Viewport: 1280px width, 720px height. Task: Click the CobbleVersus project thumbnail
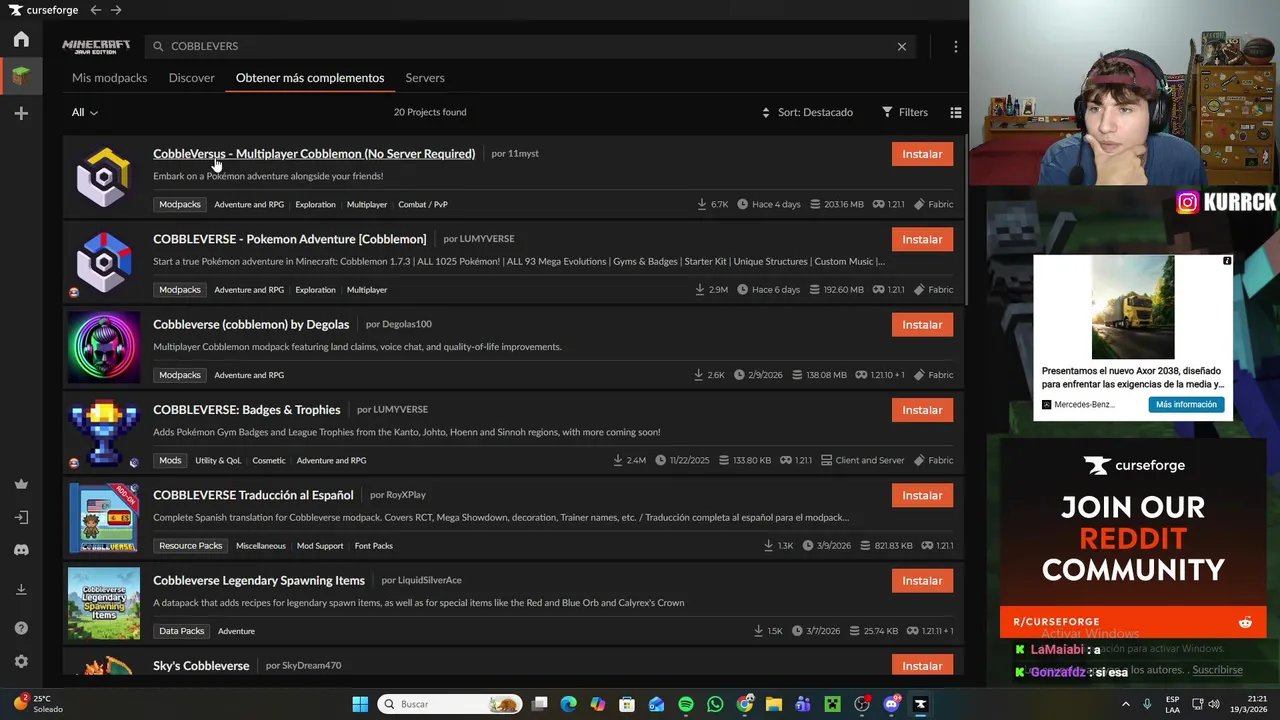[104, 177]
